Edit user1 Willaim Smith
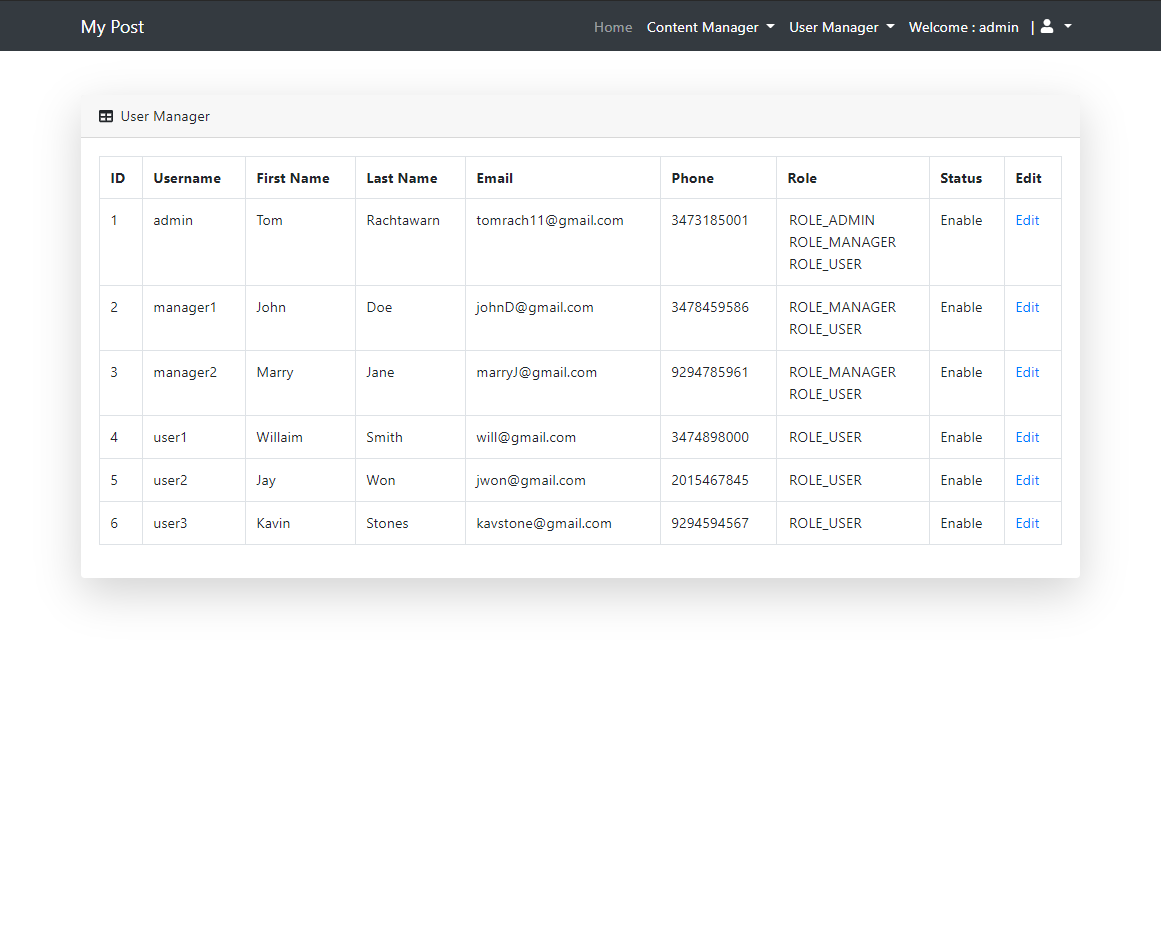Image resolution: width=1161 pixels, height=952 pixels. [x=1027, y=438]
